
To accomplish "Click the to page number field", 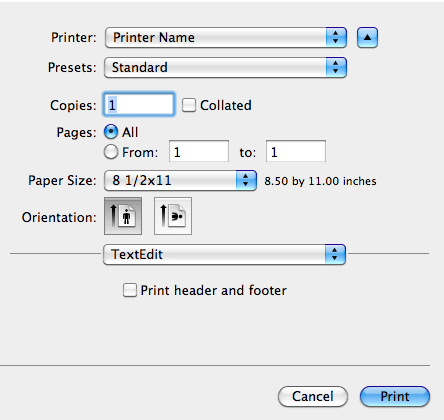I will [296, 152].
